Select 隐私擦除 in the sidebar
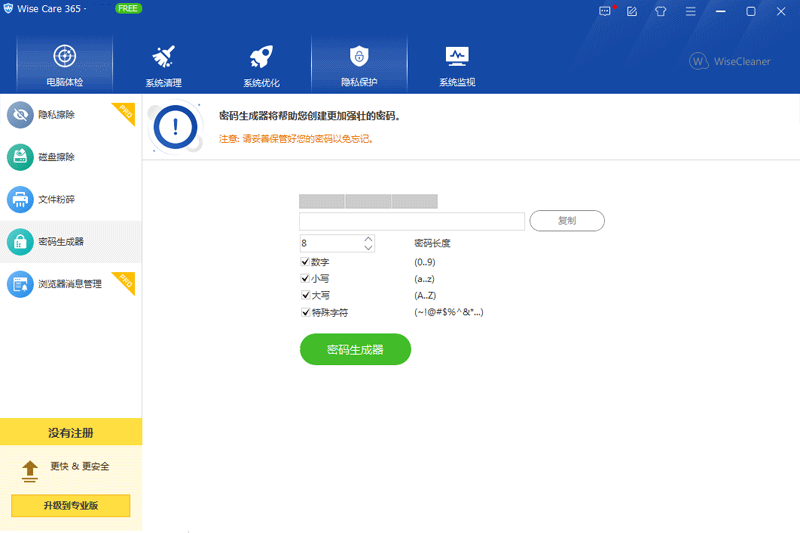Image resolution: width=800 pixels, height=533 pixels. [56, 115]
